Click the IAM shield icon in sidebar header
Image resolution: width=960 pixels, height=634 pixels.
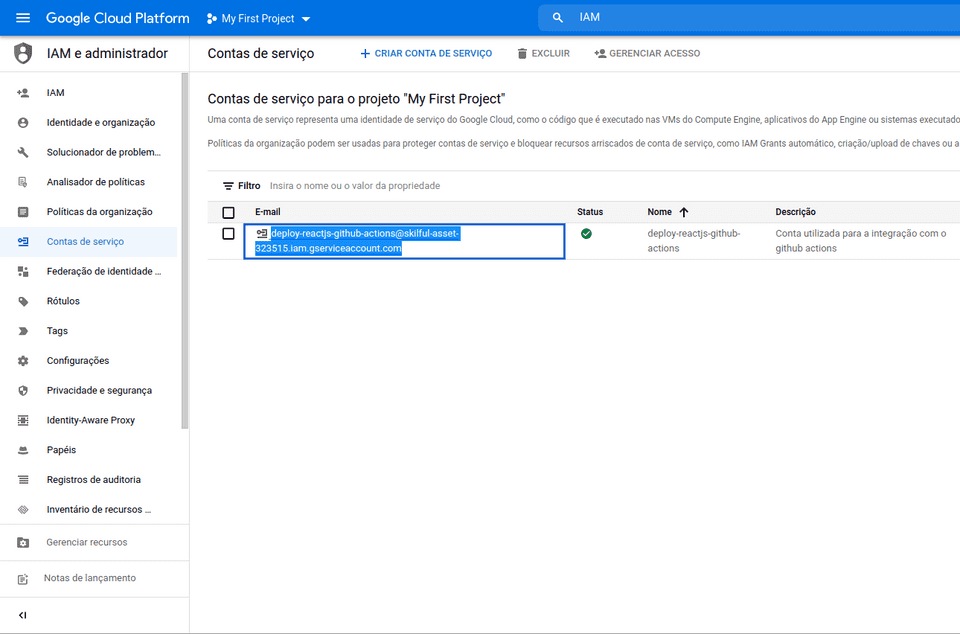point(23,53)
